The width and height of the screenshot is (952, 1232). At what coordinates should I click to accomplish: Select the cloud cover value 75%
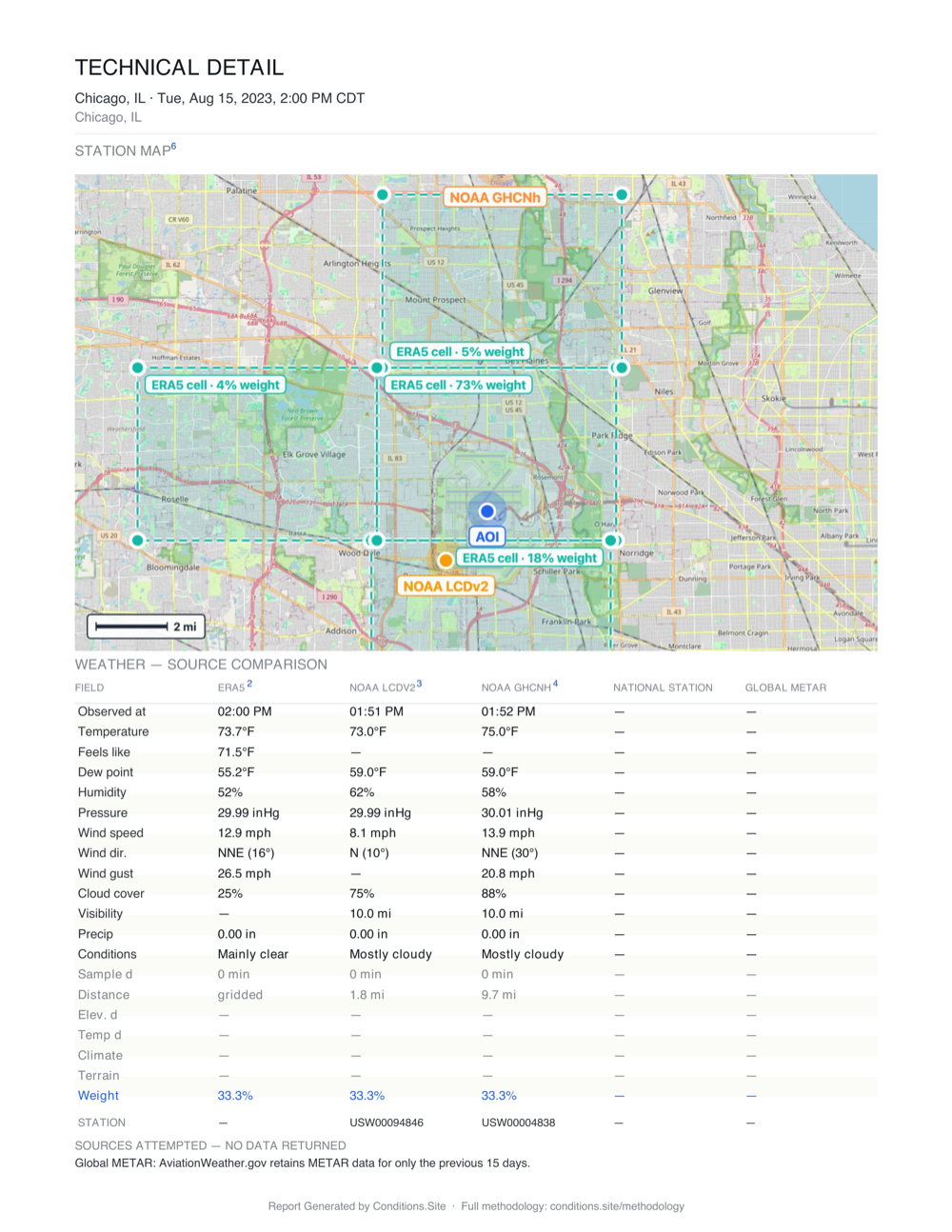362,894
